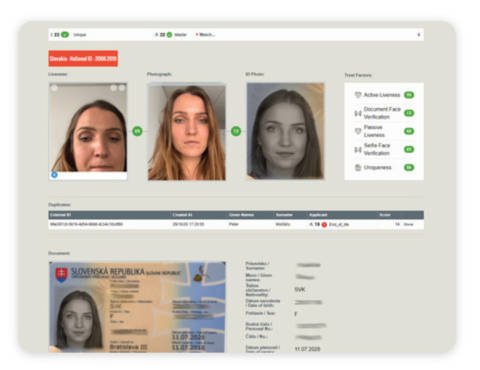
Task: Click the Applicant column header
Action: [x=318, y=215]
